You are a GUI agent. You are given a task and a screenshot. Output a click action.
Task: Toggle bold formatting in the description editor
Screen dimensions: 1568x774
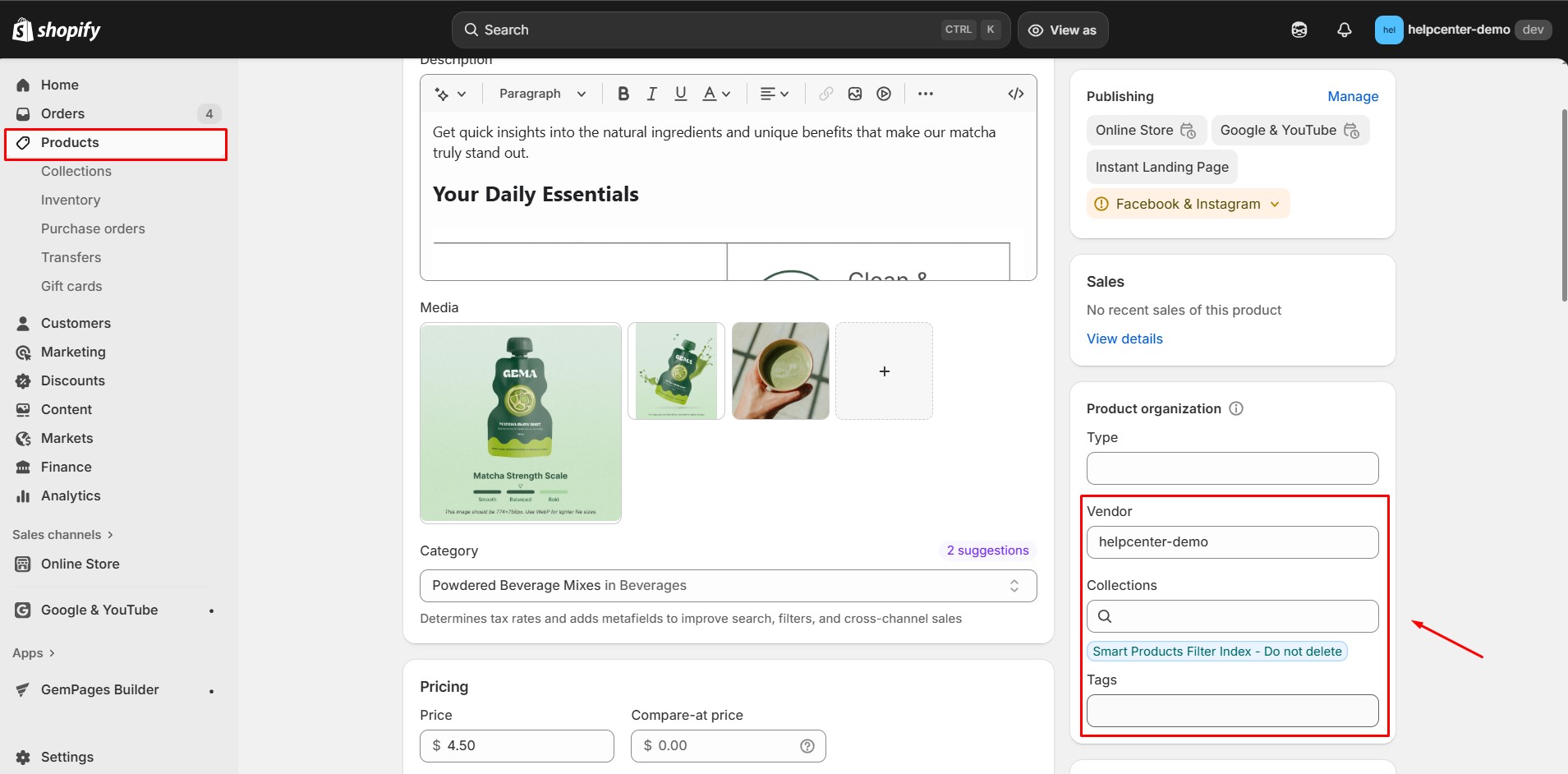(623, 94)
